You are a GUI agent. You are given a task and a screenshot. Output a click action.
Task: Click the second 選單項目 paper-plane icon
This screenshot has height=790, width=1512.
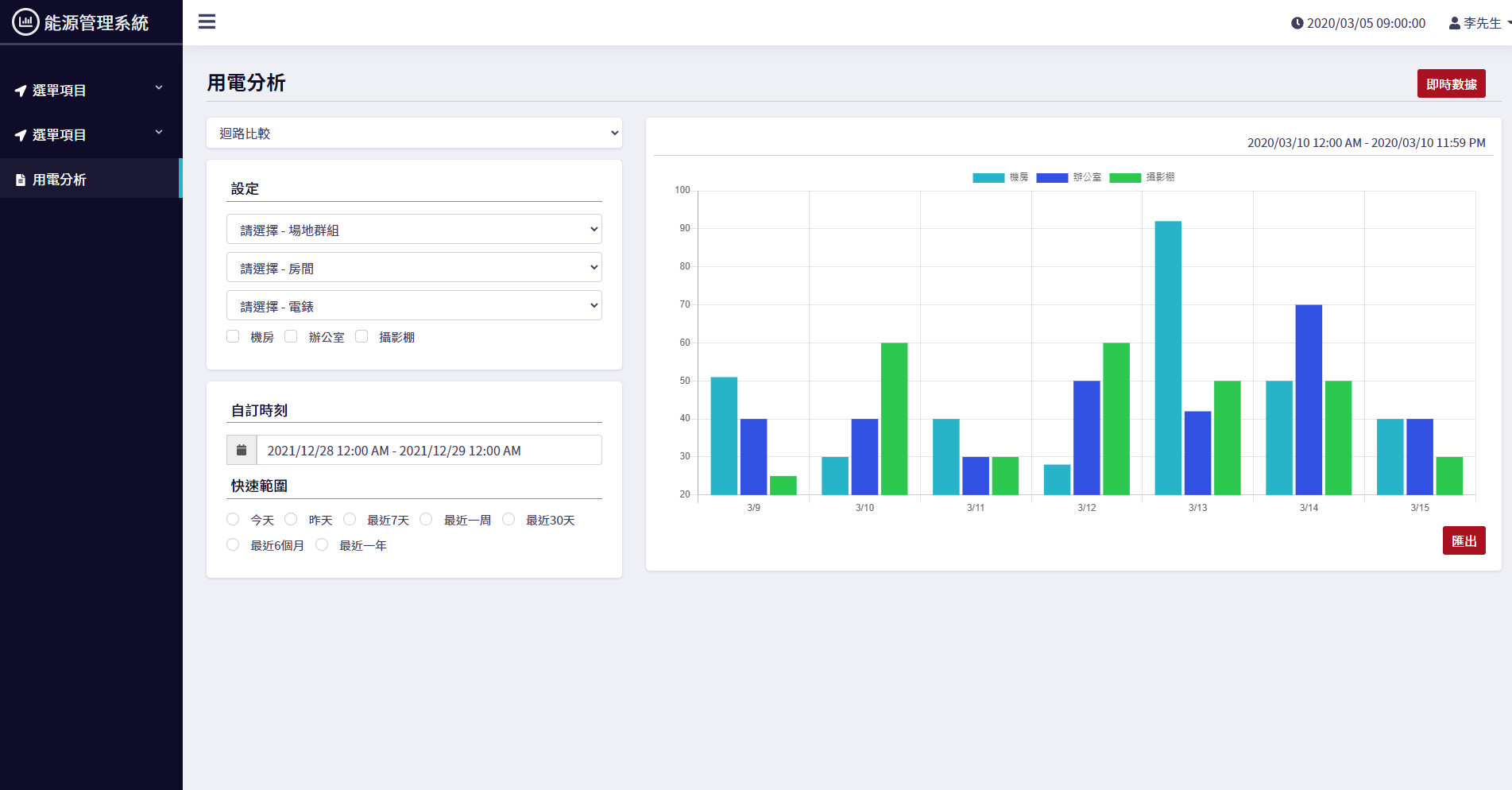coord(21,135)
